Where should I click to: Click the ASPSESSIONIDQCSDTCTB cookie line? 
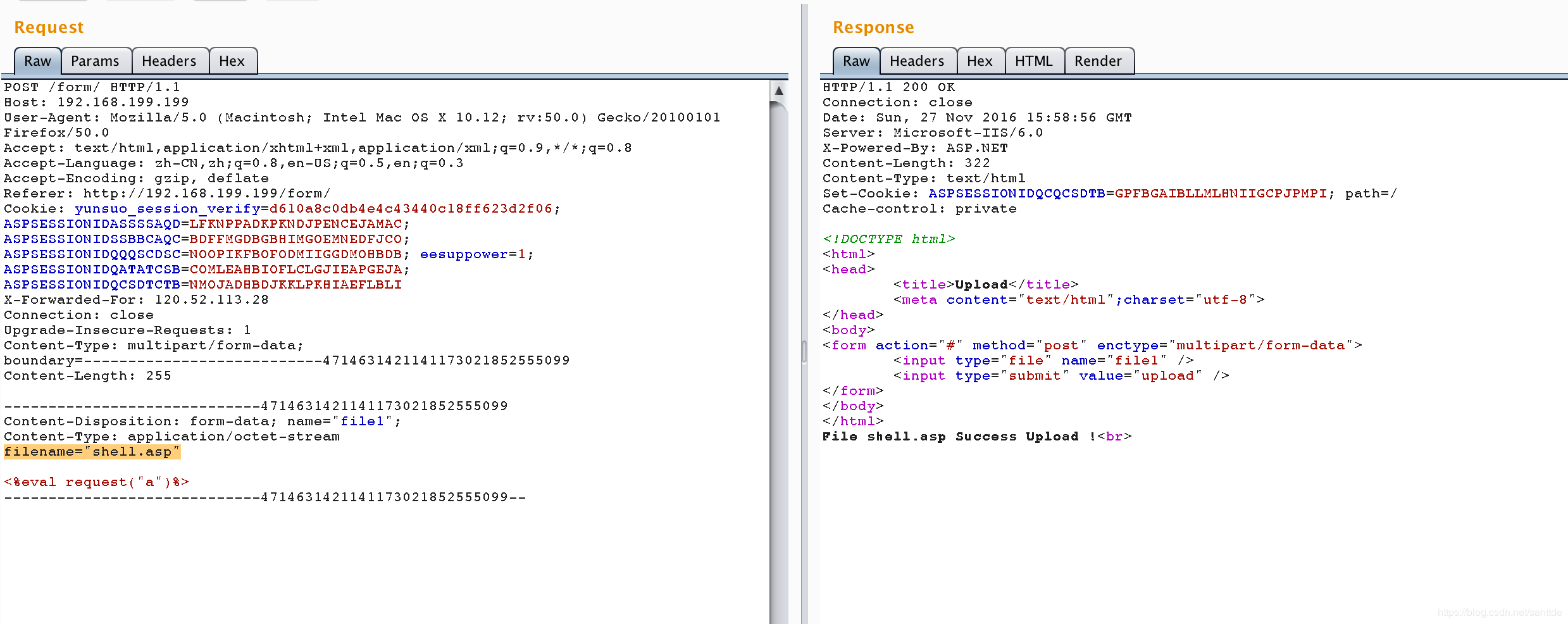click(x=202, y=284)
